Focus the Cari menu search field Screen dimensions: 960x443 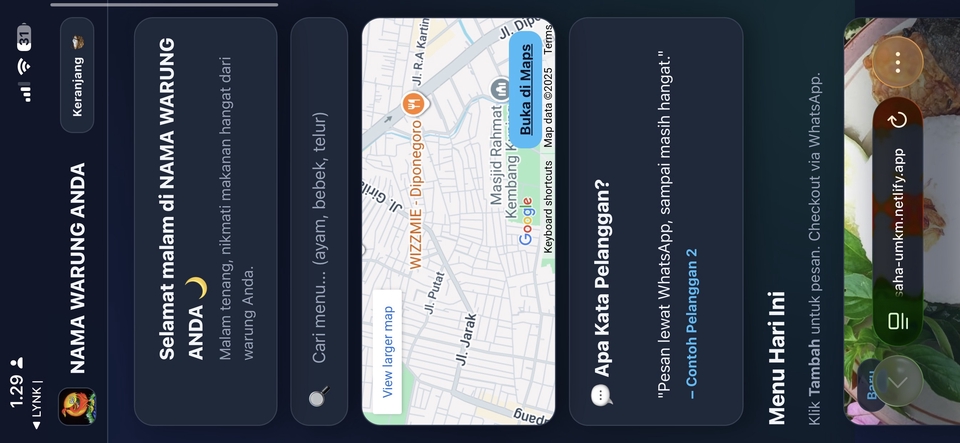pyautogui.click(x=319, y=221)
